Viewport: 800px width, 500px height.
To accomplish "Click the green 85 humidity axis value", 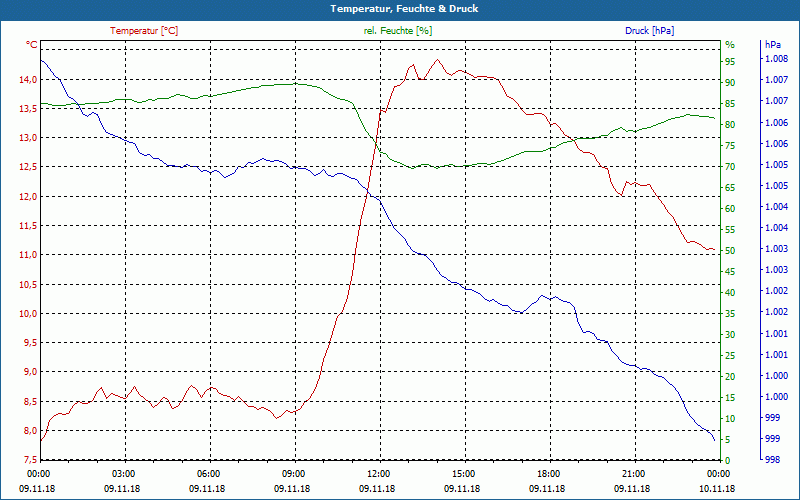I will (x=730, y=104).
